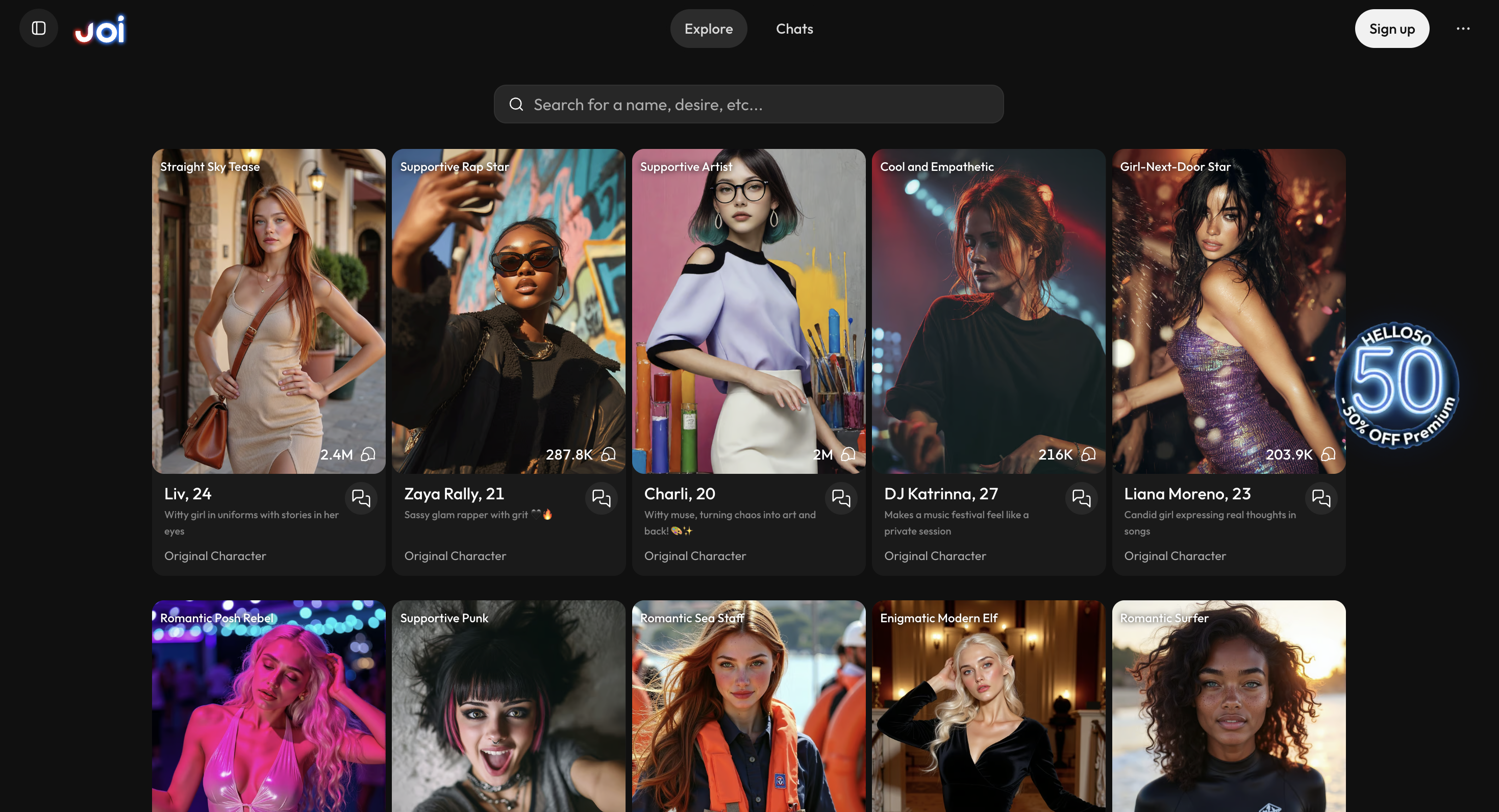Toggle the sidebar panel icon
Viewport: 1499px width, 812px height.
point(38,29)
